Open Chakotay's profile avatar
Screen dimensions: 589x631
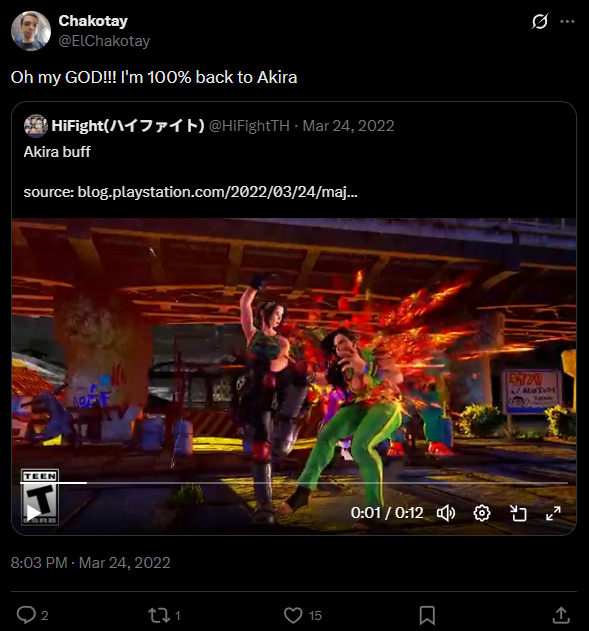click(31, 31)
